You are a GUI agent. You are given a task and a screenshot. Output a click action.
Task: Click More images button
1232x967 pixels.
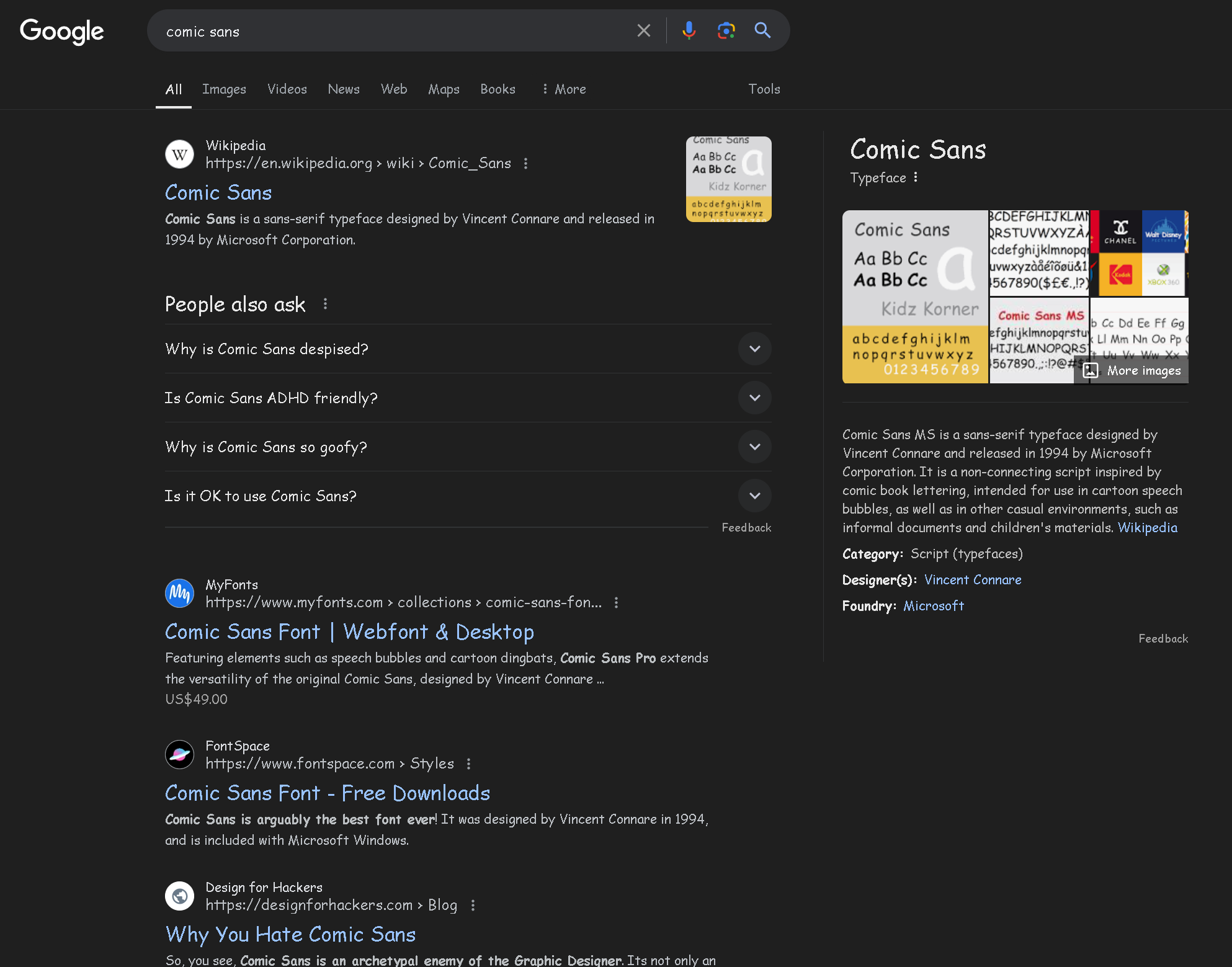point(1132,371)
